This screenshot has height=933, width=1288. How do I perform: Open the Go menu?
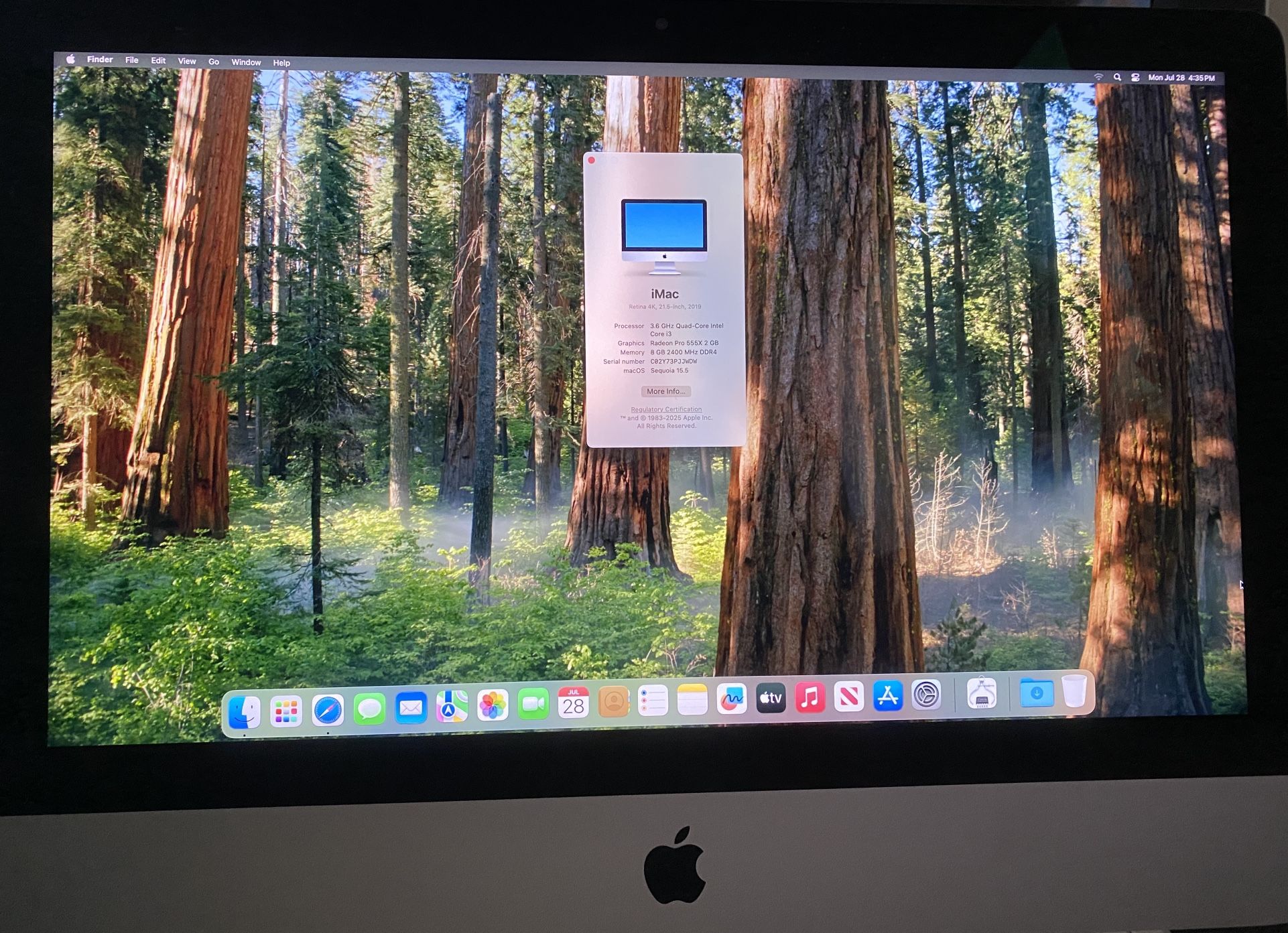pos(214,62)
